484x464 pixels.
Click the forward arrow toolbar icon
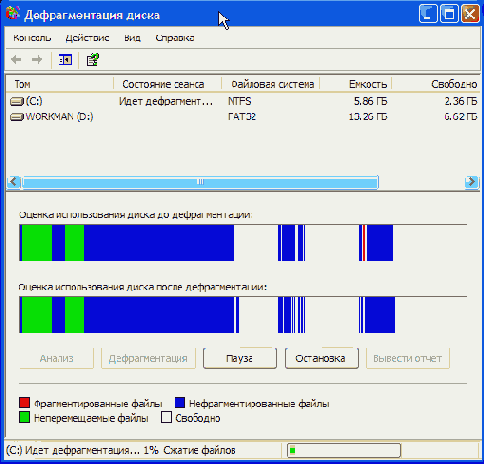[x=37, y=60]
